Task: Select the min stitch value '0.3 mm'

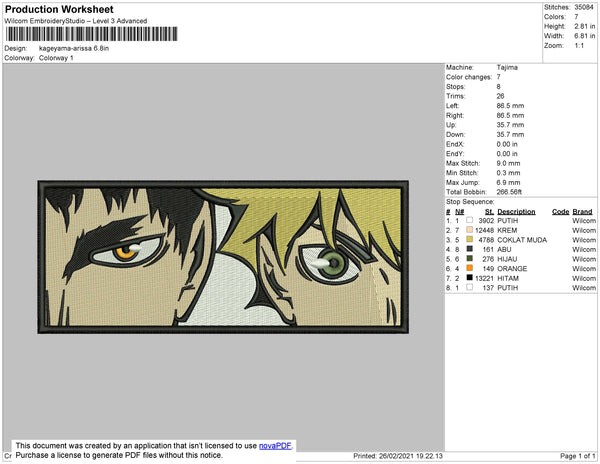Action: click(x=508, y=173)
